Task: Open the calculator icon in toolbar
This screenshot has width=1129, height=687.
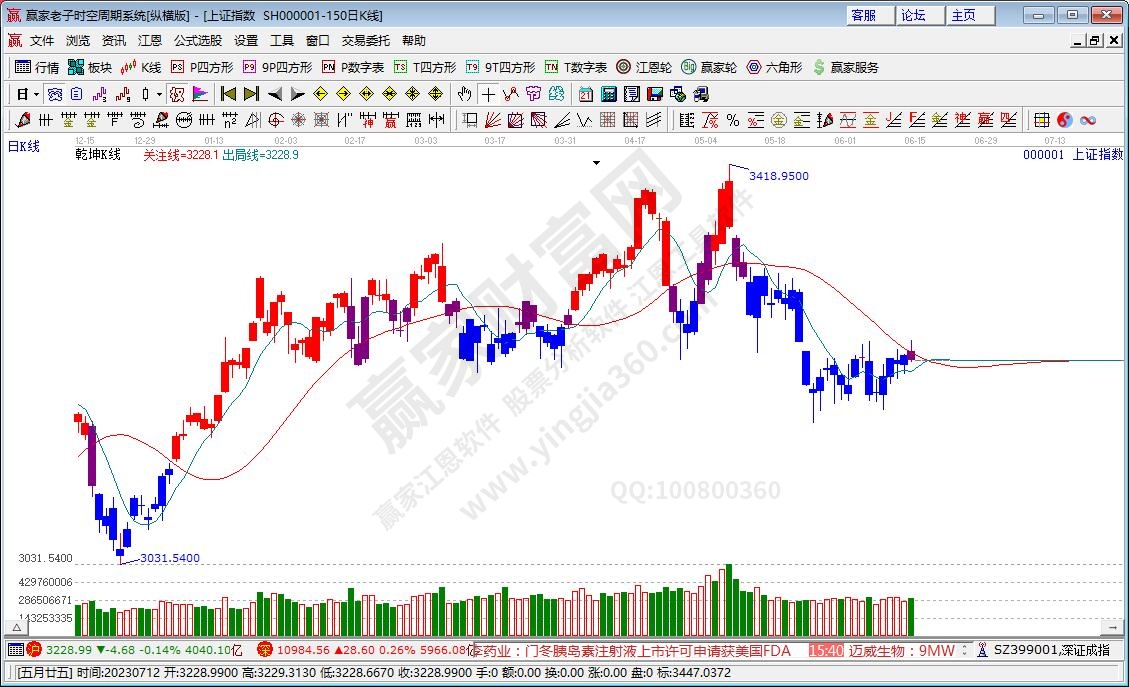Action: pos(608,94)
